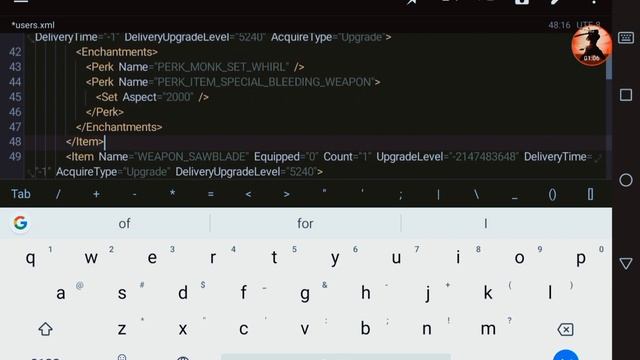The height and width of the screenshot is (360, 640).
Task: Tap the t key
Action: [274, 257]
